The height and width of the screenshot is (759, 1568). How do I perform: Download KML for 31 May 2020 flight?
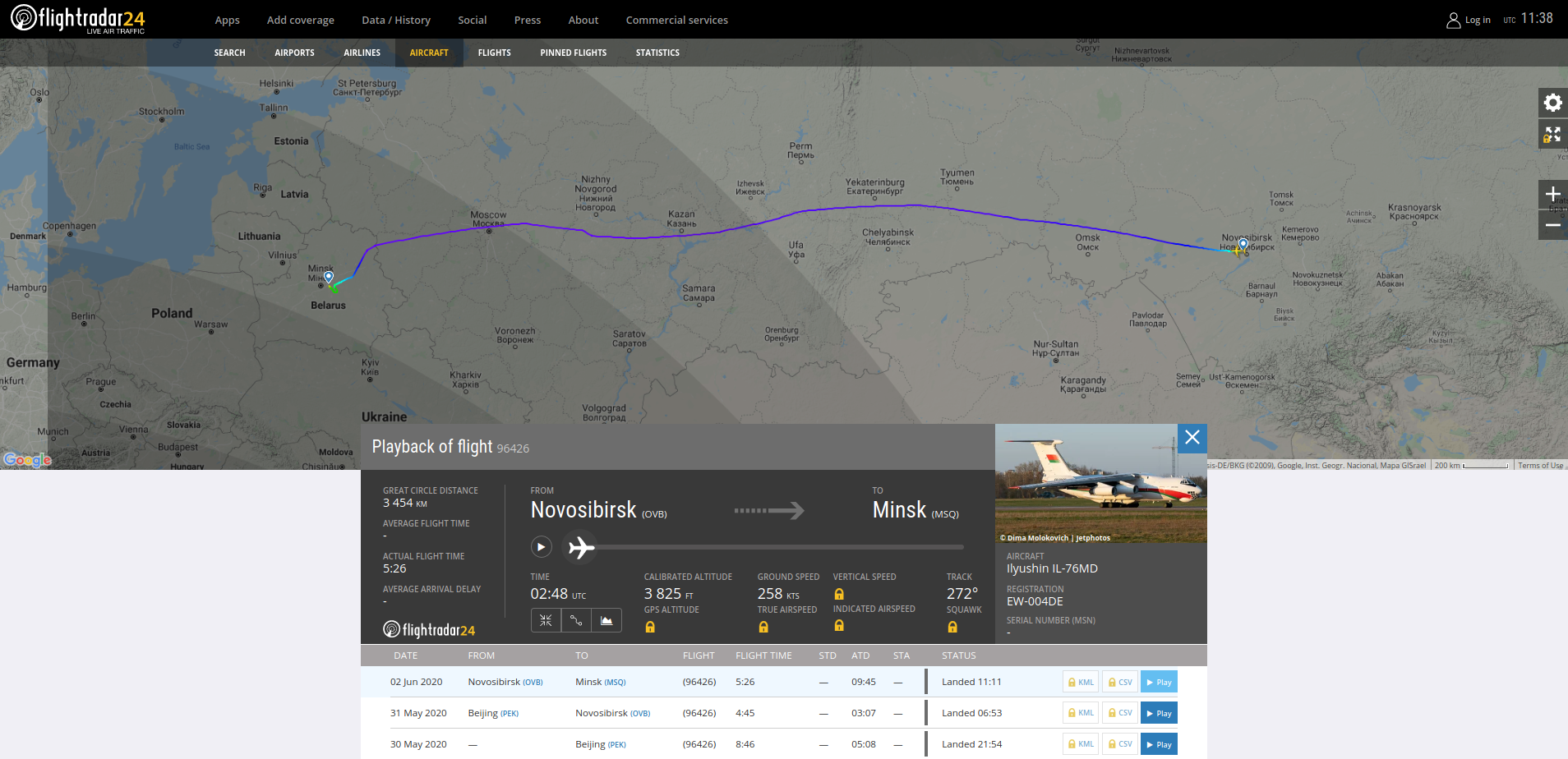coord(1081,713)
